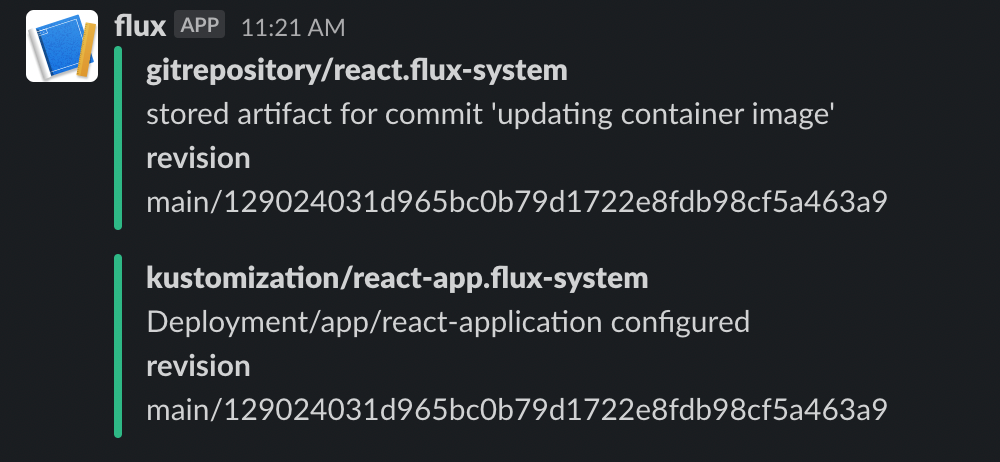Click the APP badge next to flux
Image resolution: width=1000 pixels, height=462 pixels.
pyautogui.click(x=200, y=26)
